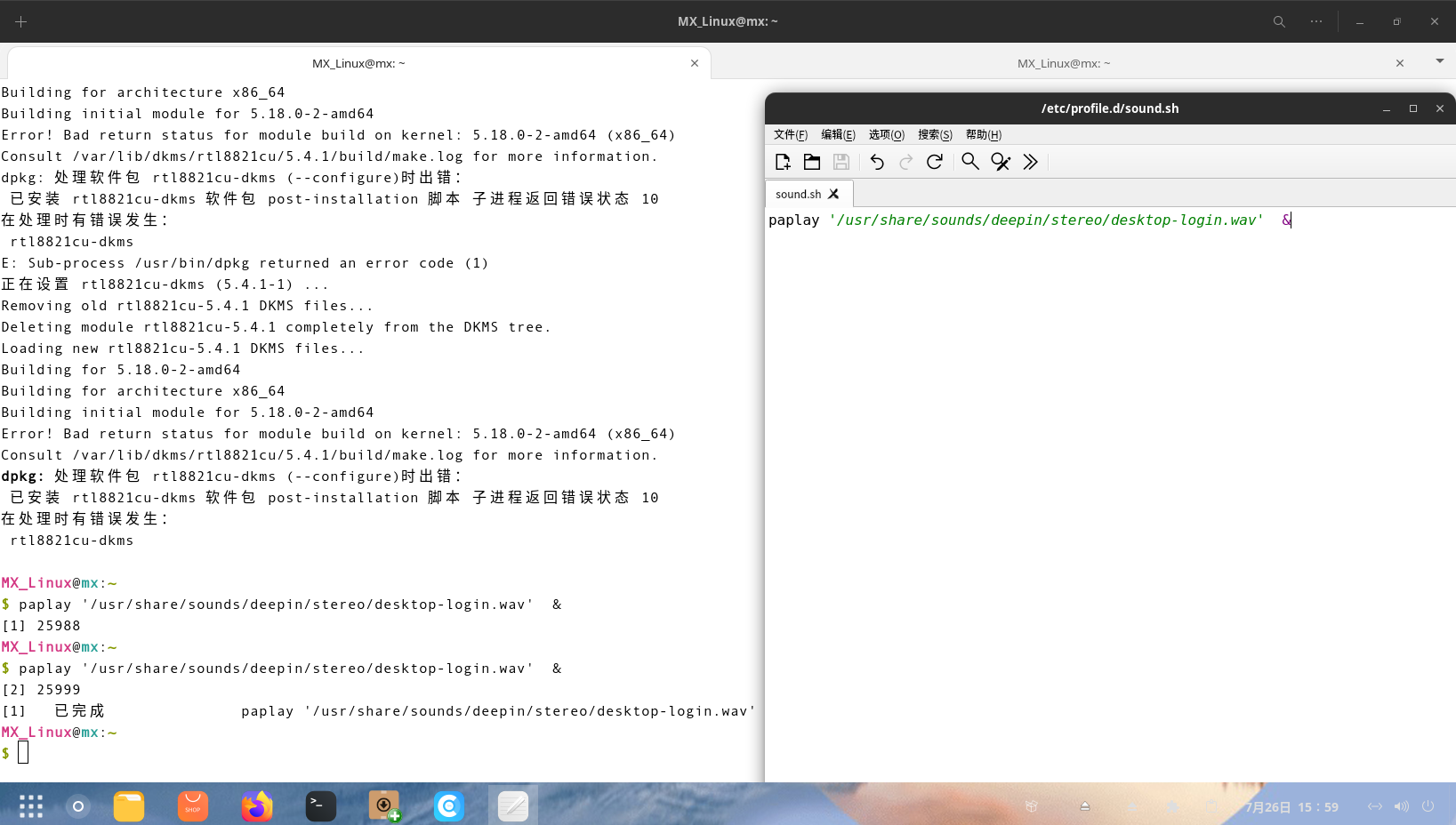Launch the blue C-shaped app

tap(449, 806)
